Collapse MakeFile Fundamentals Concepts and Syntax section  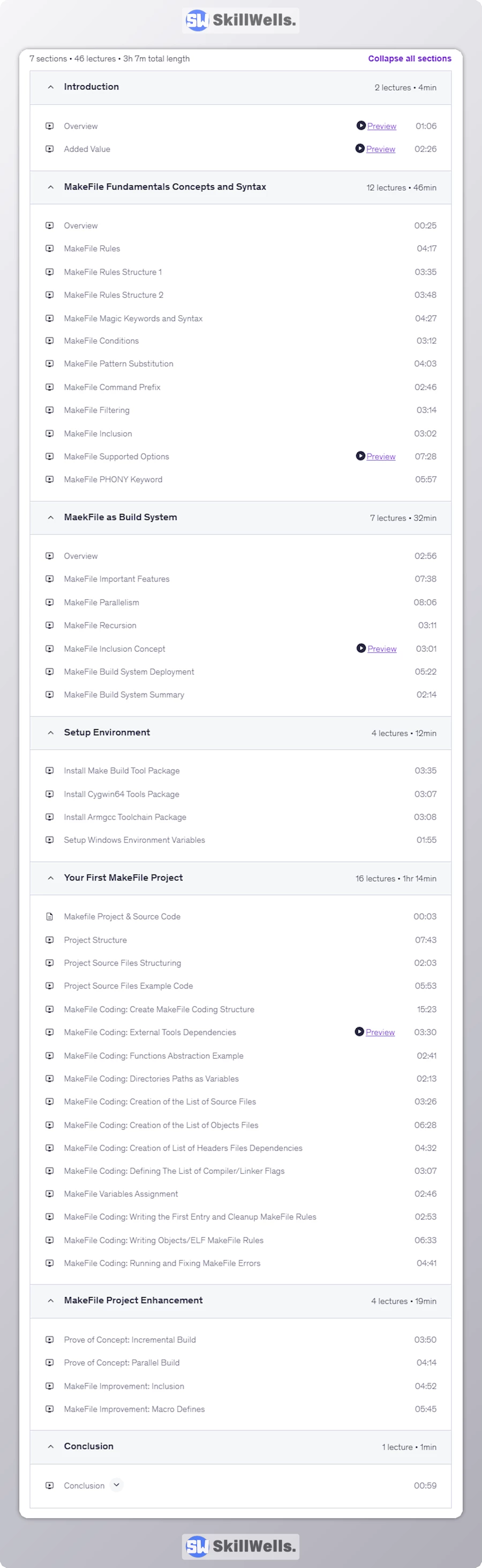coord(50,187)
